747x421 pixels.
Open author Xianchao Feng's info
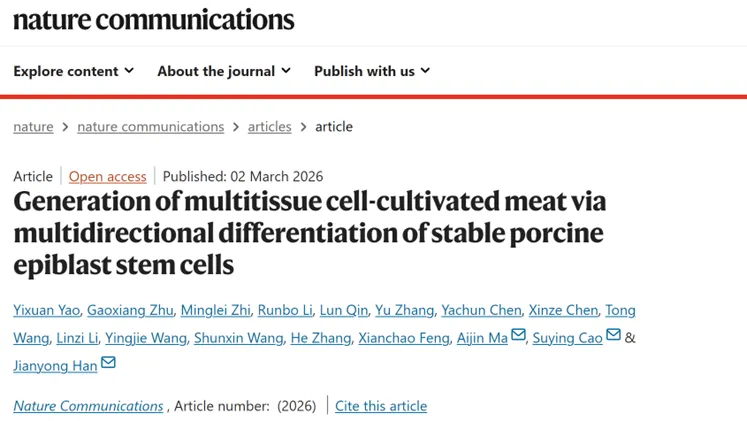click(x=405, y=338)
